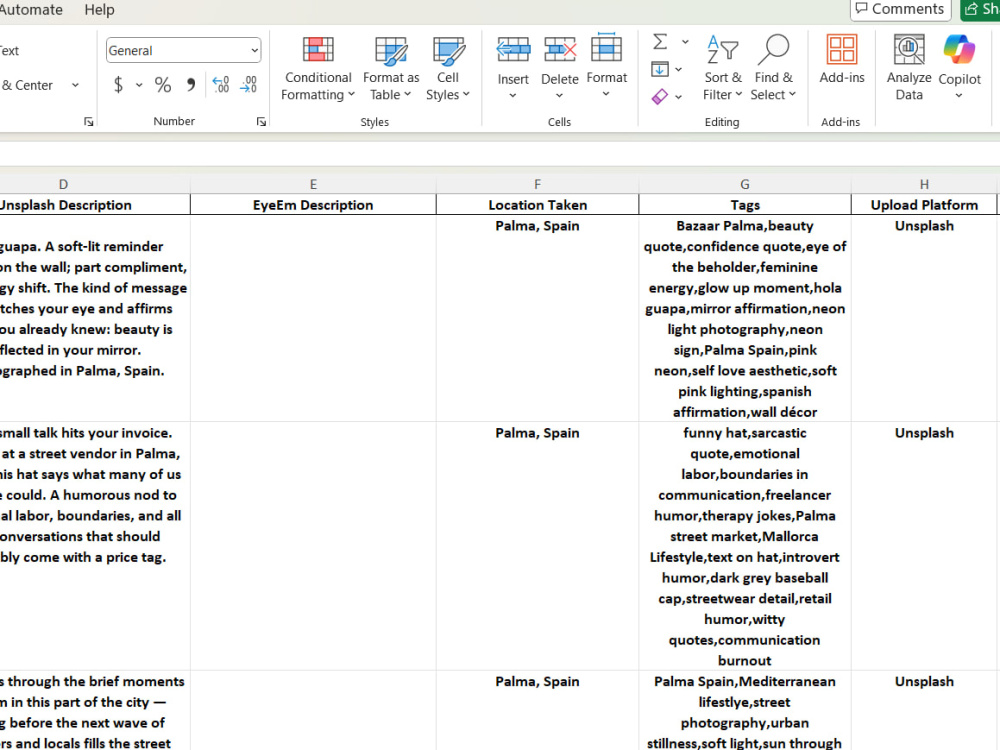Click Increase Decimal icon
This screenshot has height=750, width=1000.
point(221,85)
